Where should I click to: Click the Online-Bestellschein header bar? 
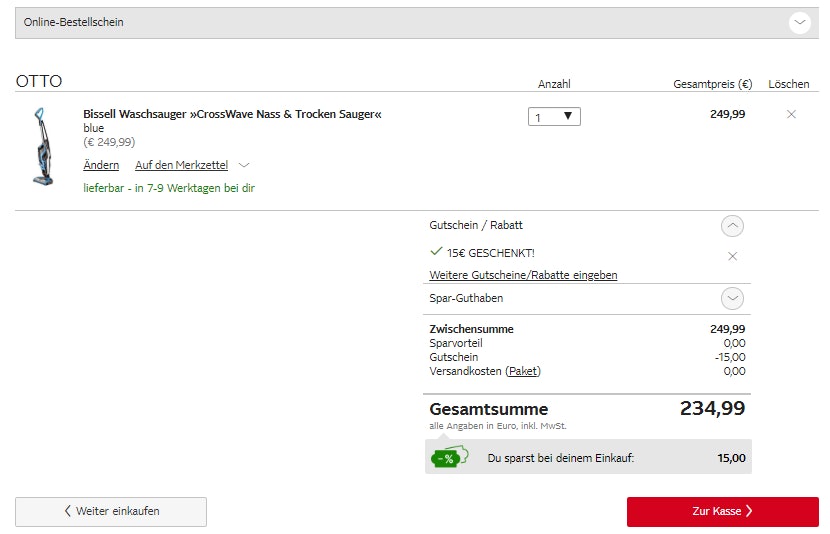(417, 23)
